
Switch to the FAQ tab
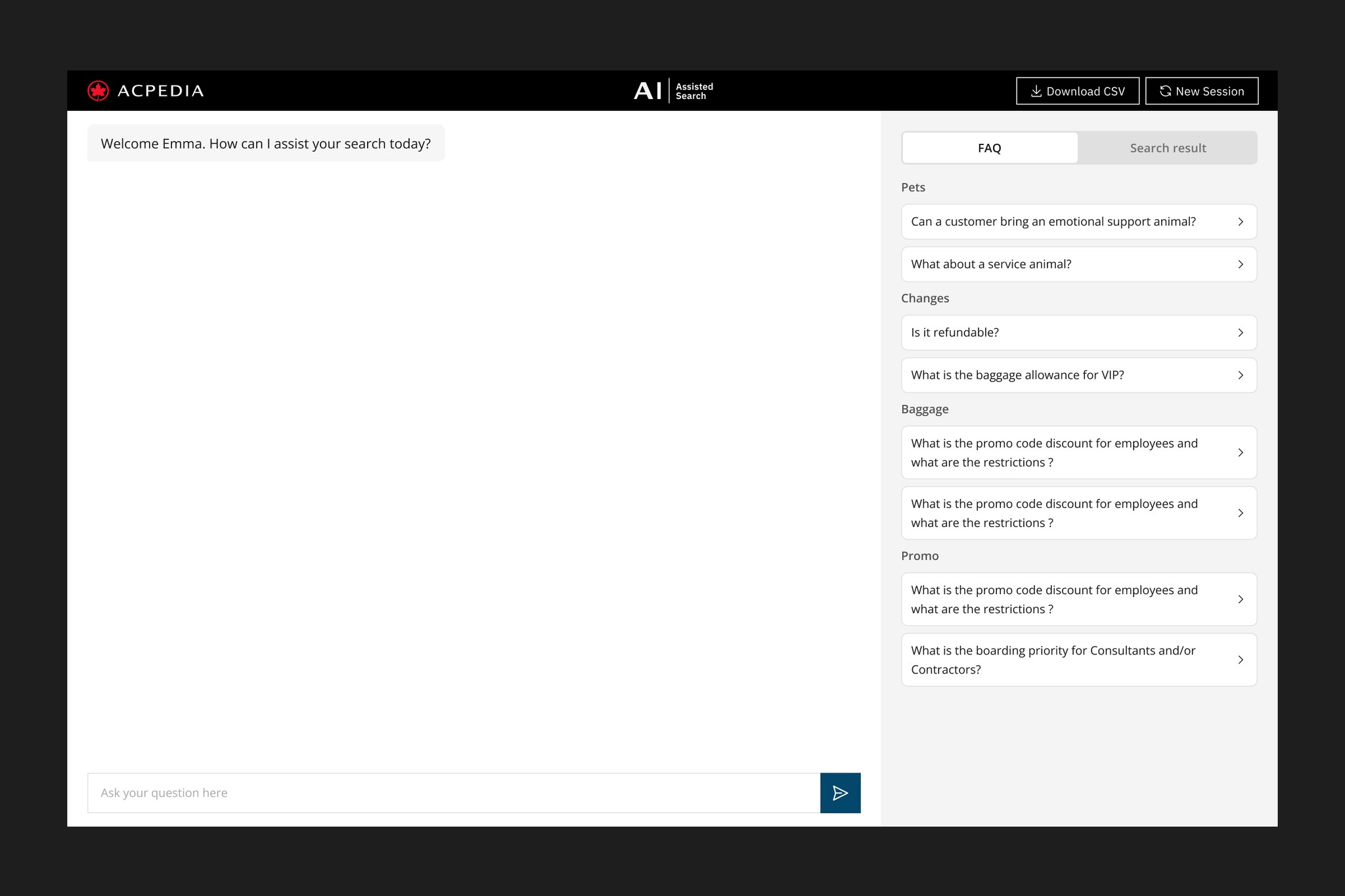989,148
